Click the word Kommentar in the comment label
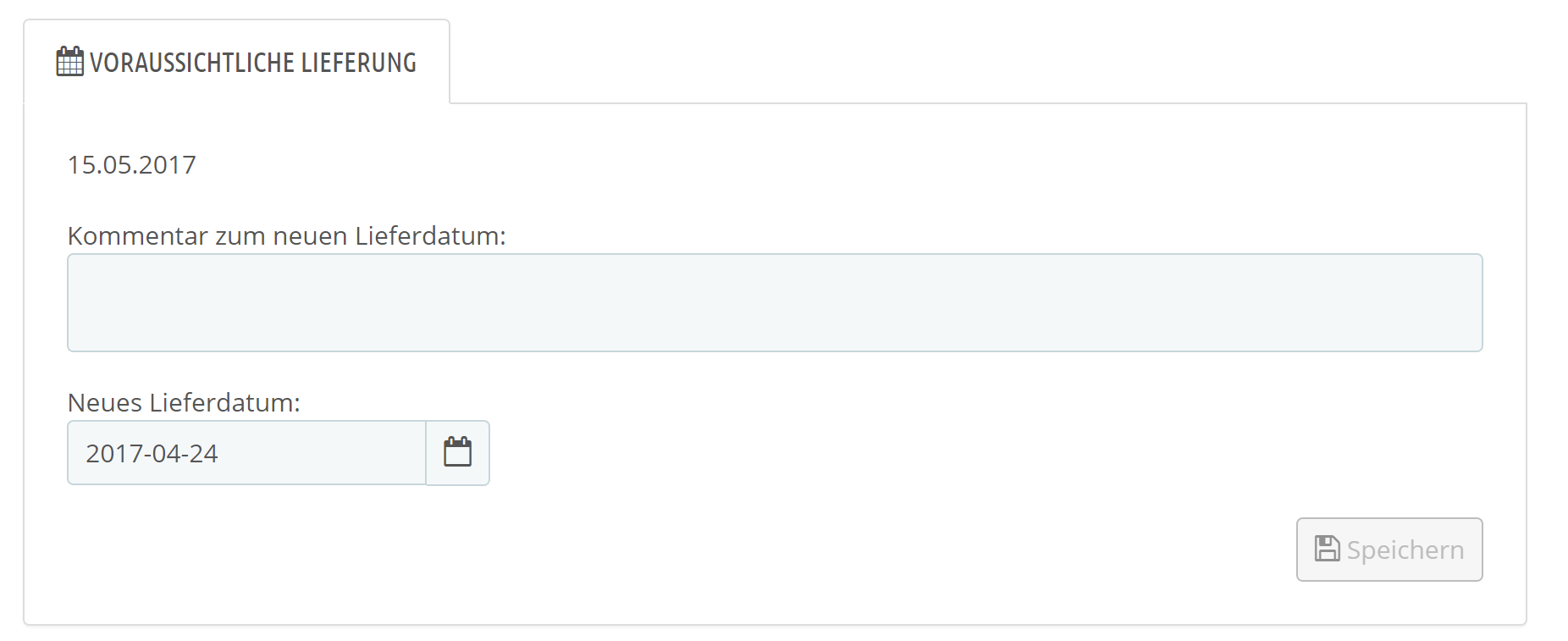The image size is (1568, 641). coord(137,235)
